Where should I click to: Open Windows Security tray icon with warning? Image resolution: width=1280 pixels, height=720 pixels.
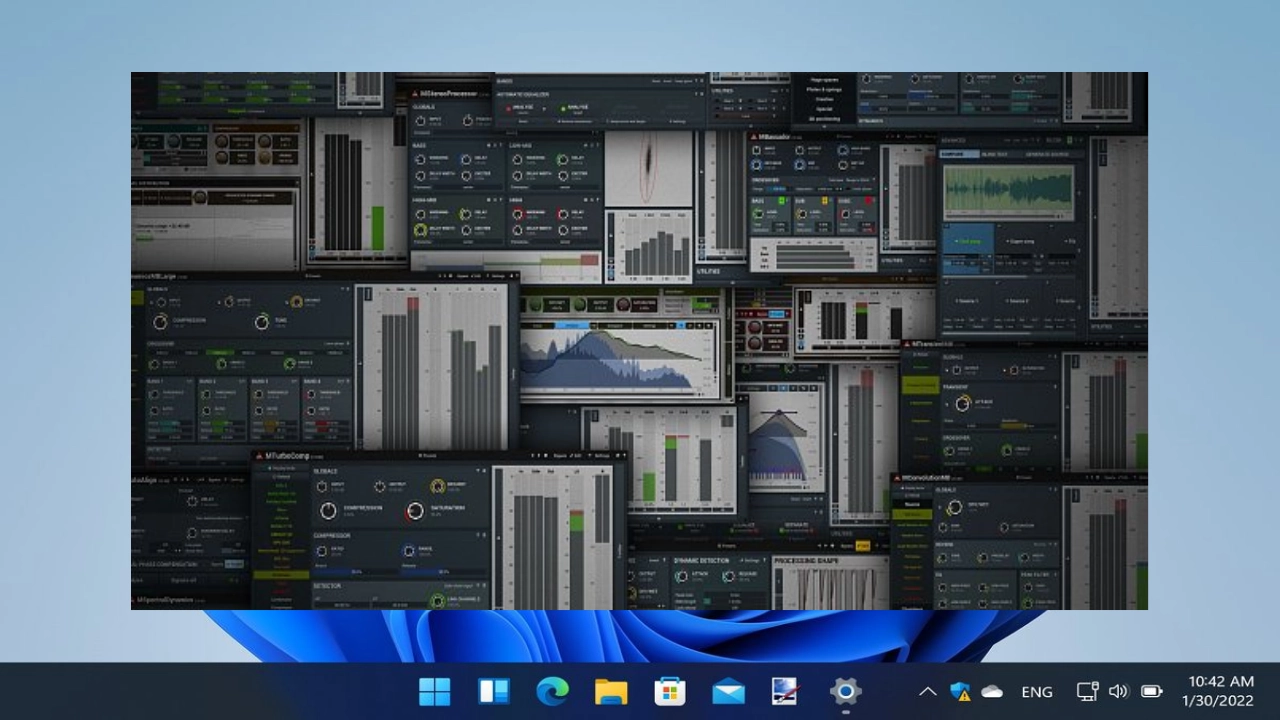point(960,691)
